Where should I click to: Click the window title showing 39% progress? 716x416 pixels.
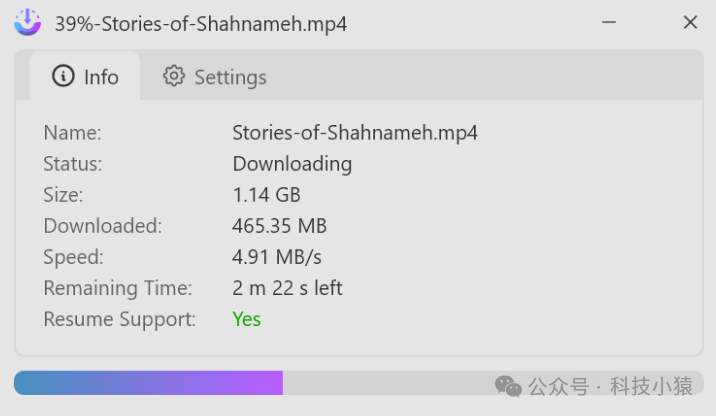click(x=200, y=23)
